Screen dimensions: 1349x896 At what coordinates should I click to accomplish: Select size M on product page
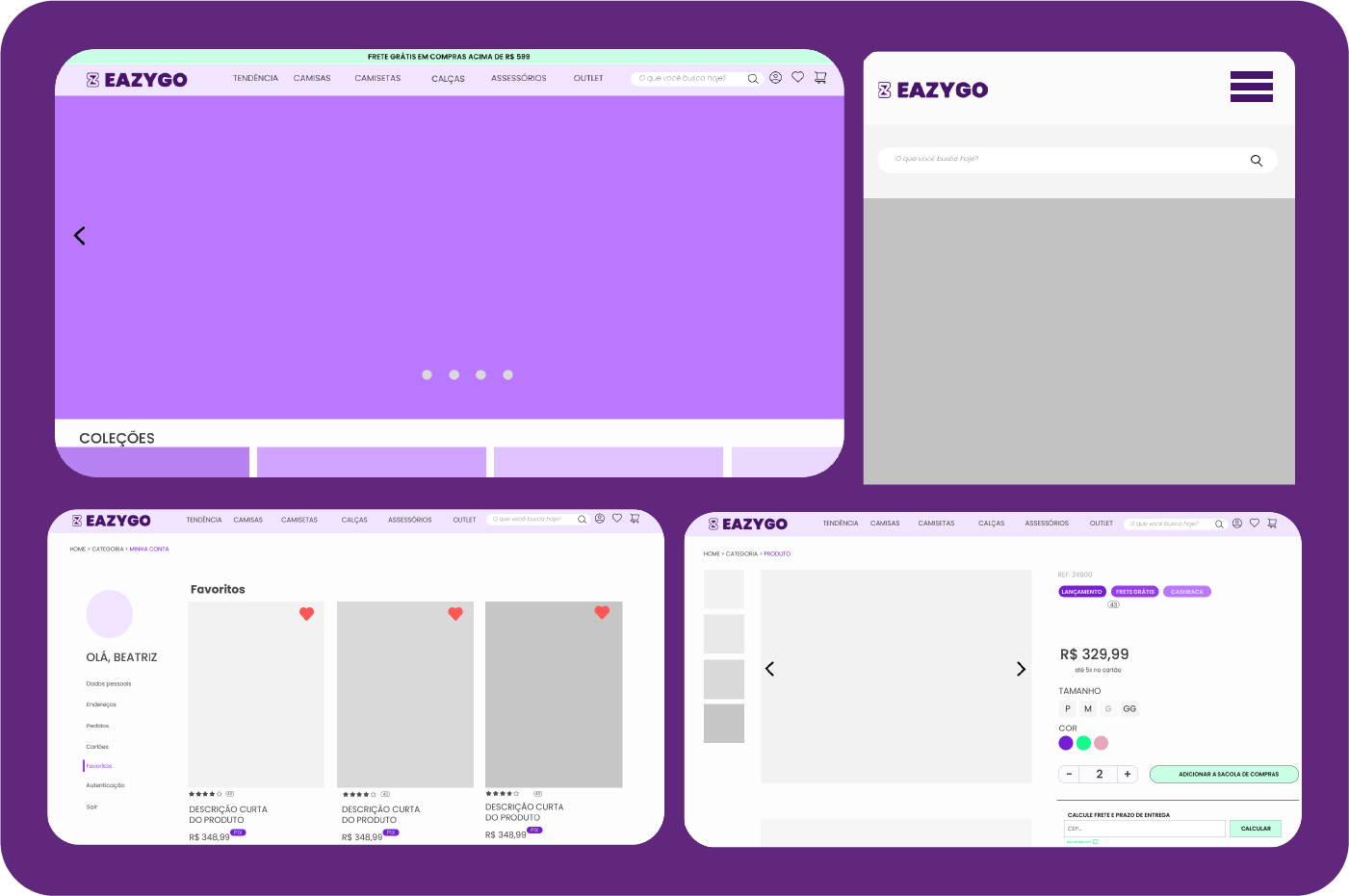1088,709
